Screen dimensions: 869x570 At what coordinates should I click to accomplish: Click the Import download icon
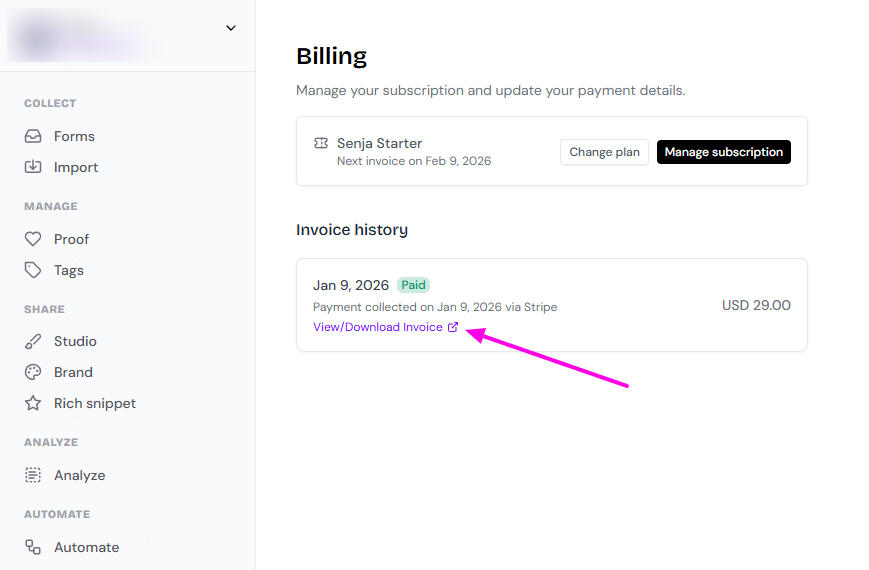click(x=33, y=167)
